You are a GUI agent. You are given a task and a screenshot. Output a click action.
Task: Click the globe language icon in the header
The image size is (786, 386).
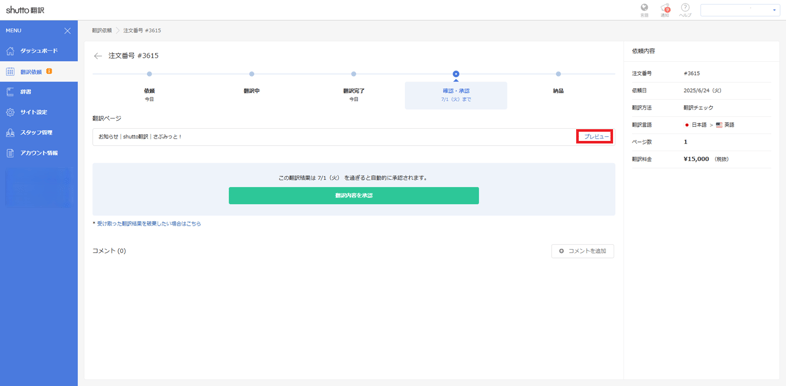click(644, 9)
